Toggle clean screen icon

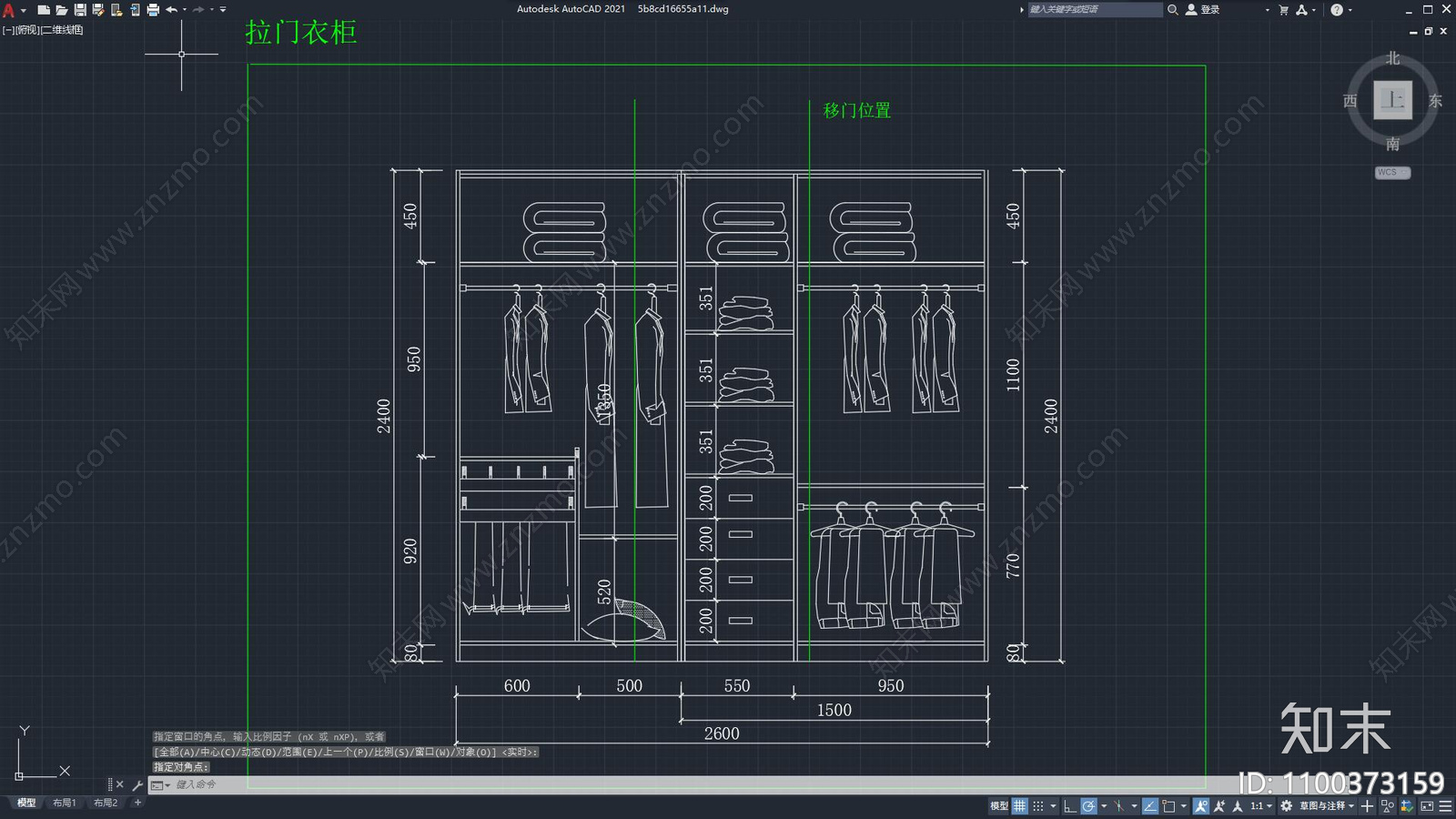pyautogui.click(x=1427, y=806)
